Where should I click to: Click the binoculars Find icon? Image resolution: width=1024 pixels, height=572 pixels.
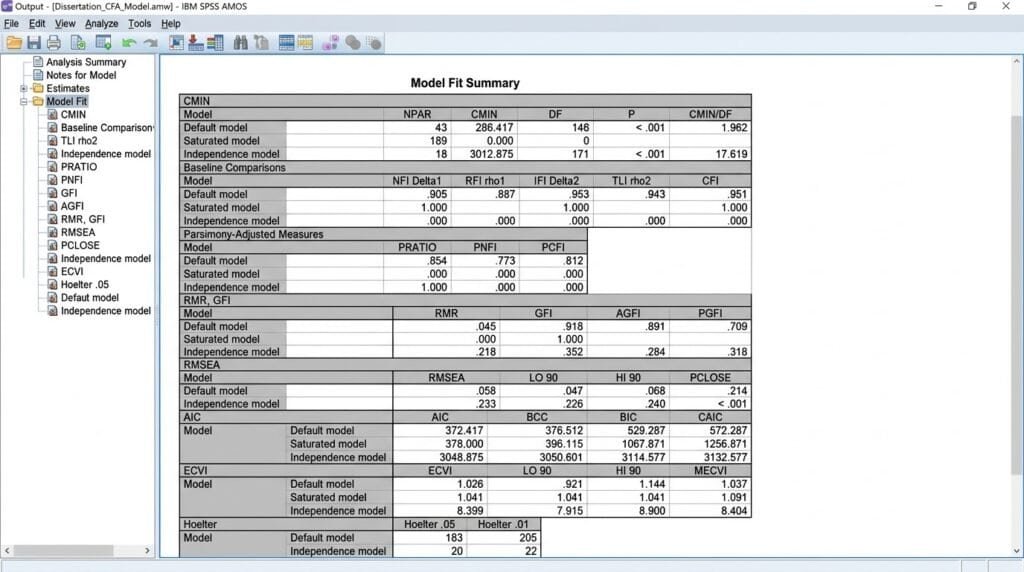tap(241, 43)
